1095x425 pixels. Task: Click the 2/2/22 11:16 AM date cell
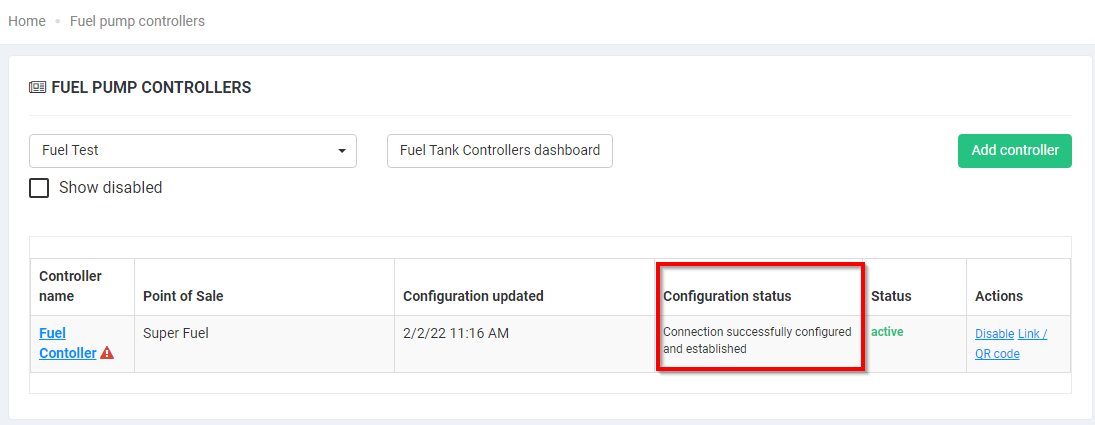click(x=456, y=333)
